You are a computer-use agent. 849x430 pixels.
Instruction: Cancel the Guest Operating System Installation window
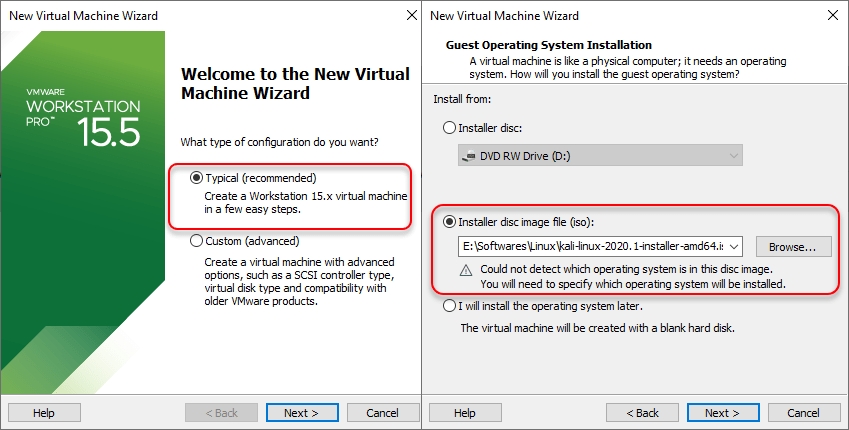(804, 413)
